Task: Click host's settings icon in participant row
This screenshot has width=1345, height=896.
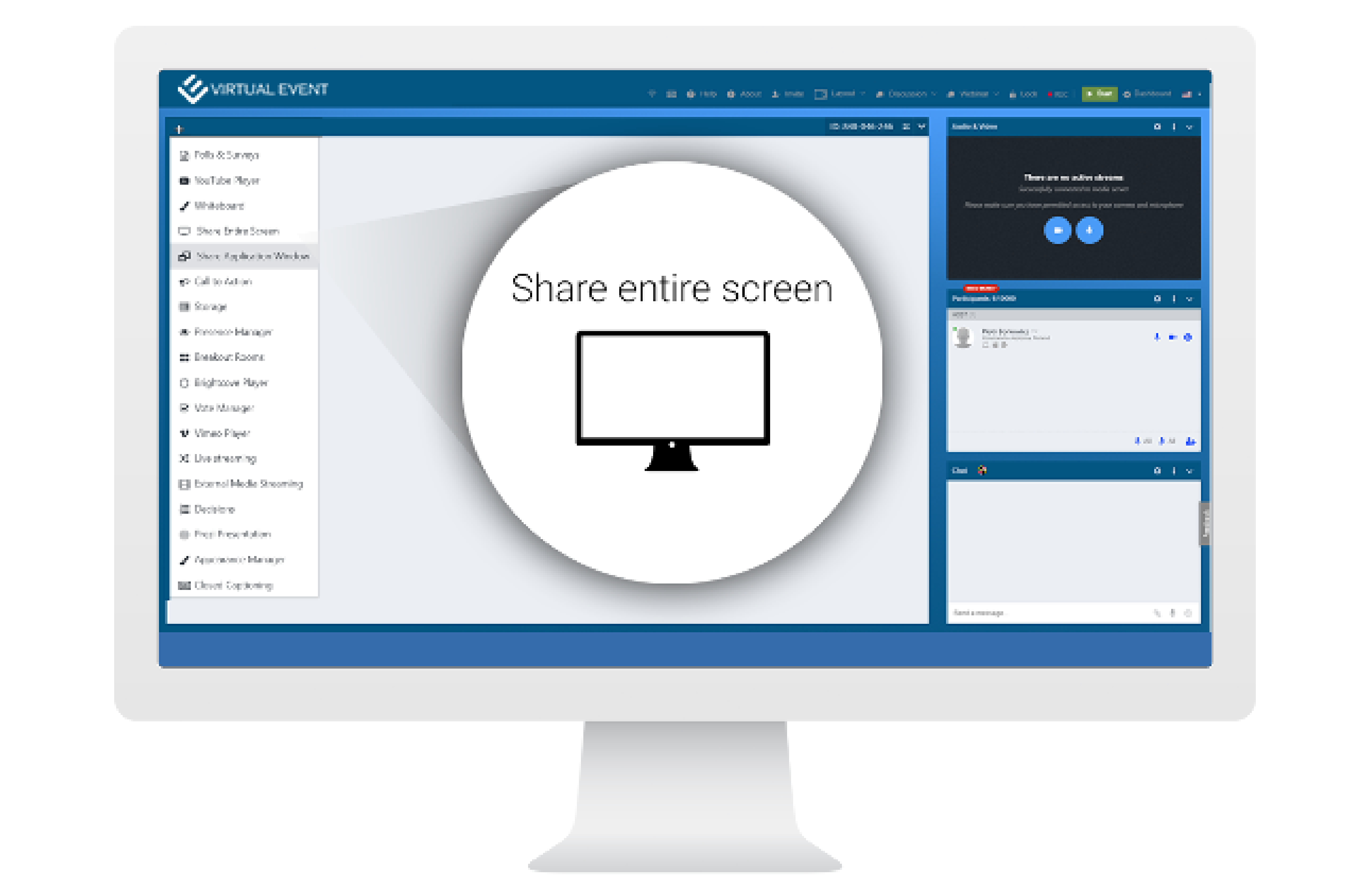Action: pos(1187,337)
